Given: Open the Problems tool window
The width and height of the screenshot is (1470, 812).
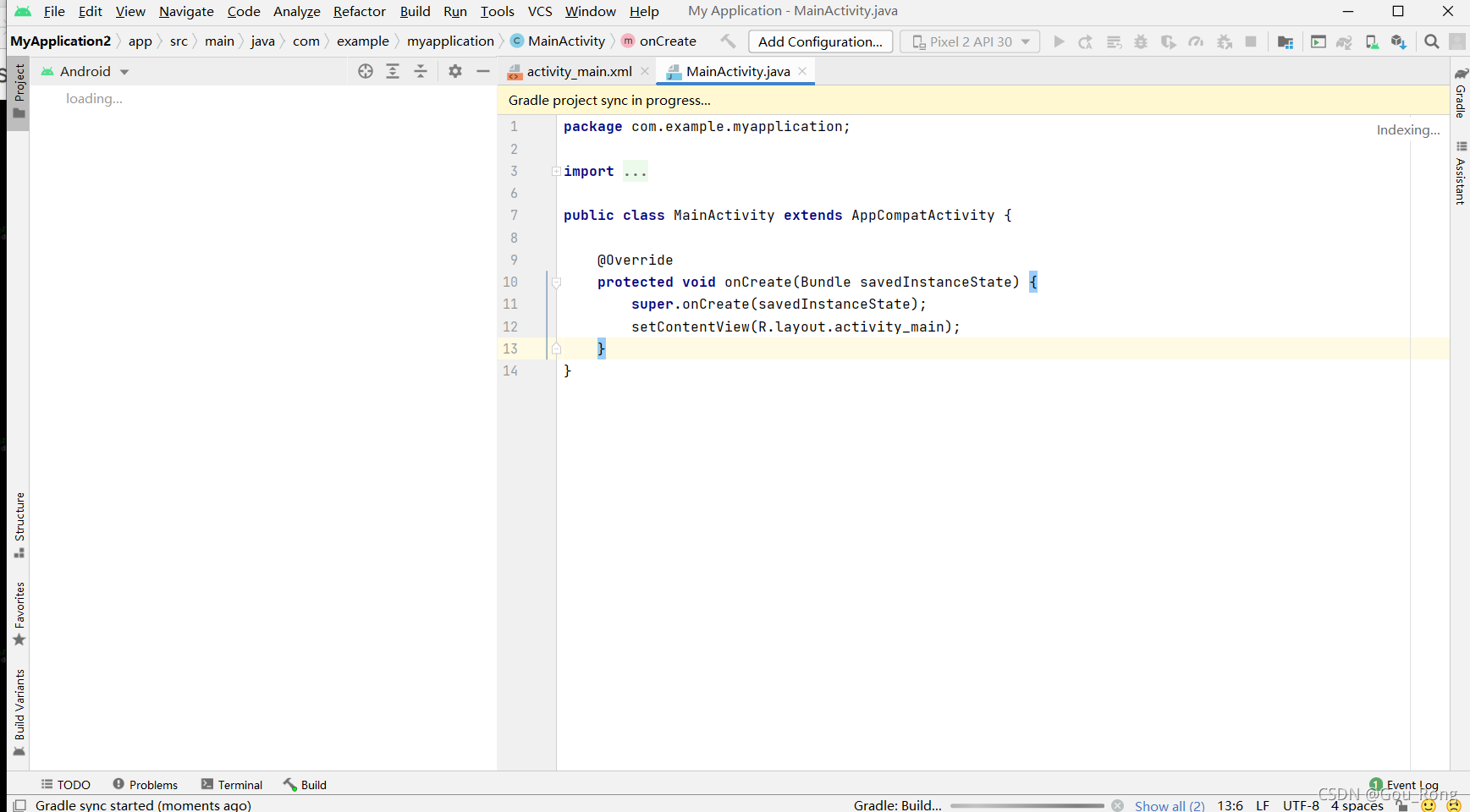Looking at the screenshot, I should 145,785.
